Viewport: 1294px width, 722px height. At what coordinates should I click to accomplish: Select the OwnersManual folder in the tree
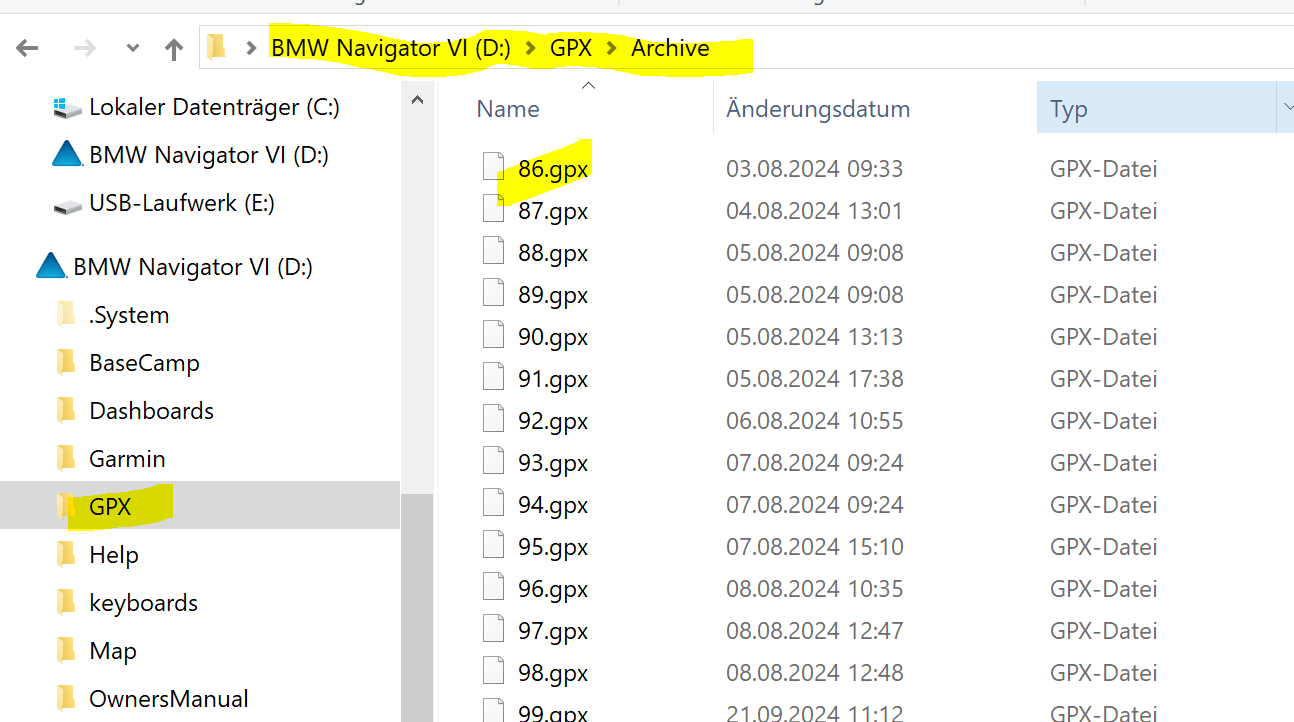click(168, 699)
